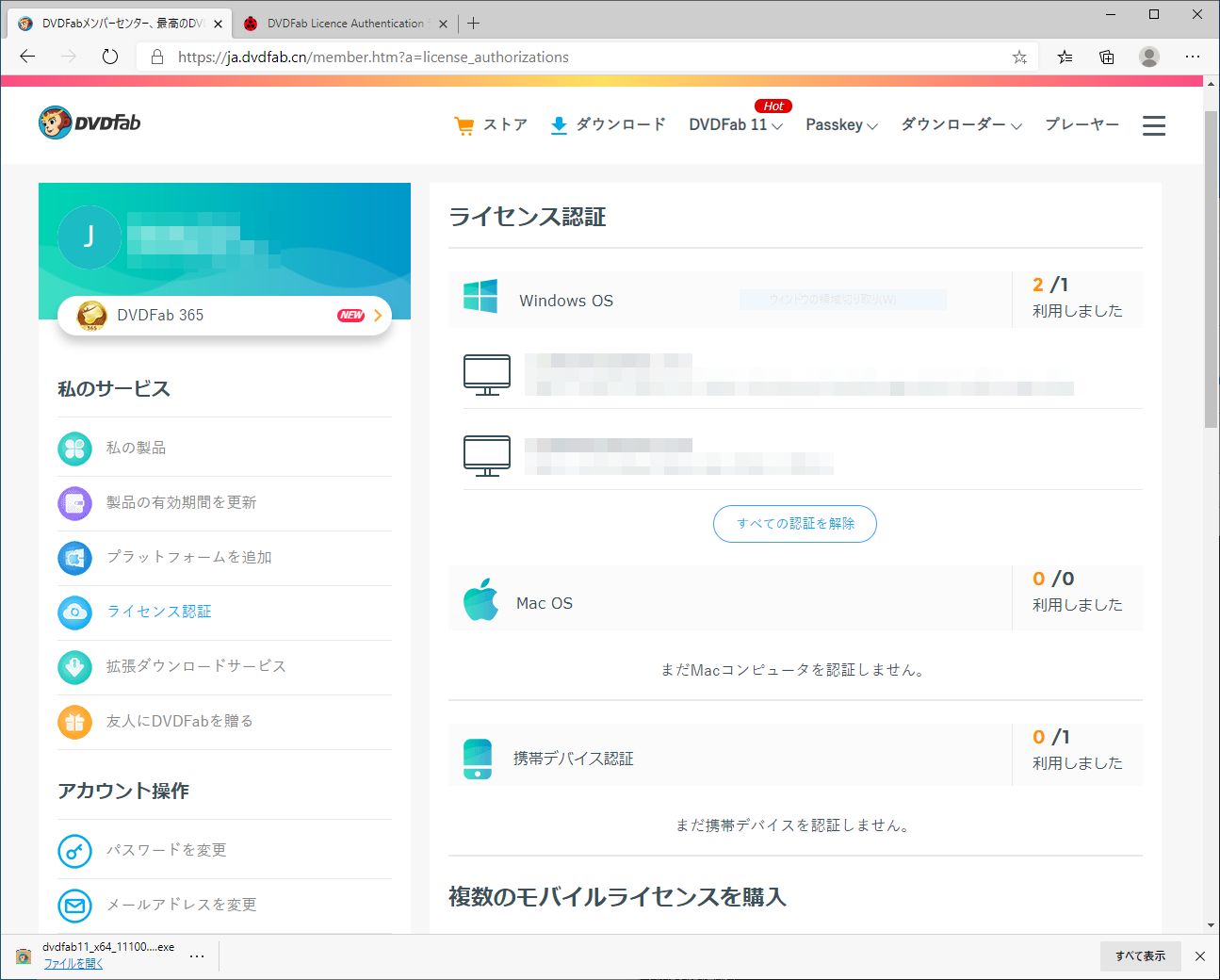
Task: Open パスワードを変更 link
Action: point(166,850)
